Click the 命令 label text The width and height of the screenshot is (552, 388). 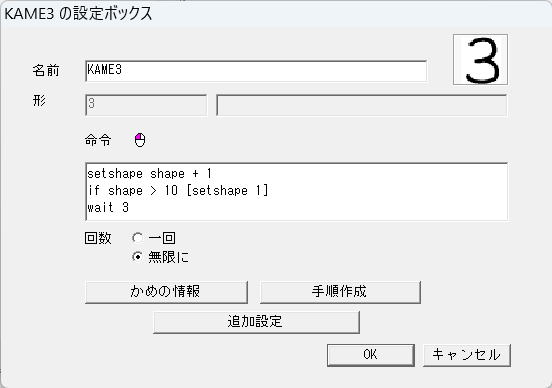(98, 140)
